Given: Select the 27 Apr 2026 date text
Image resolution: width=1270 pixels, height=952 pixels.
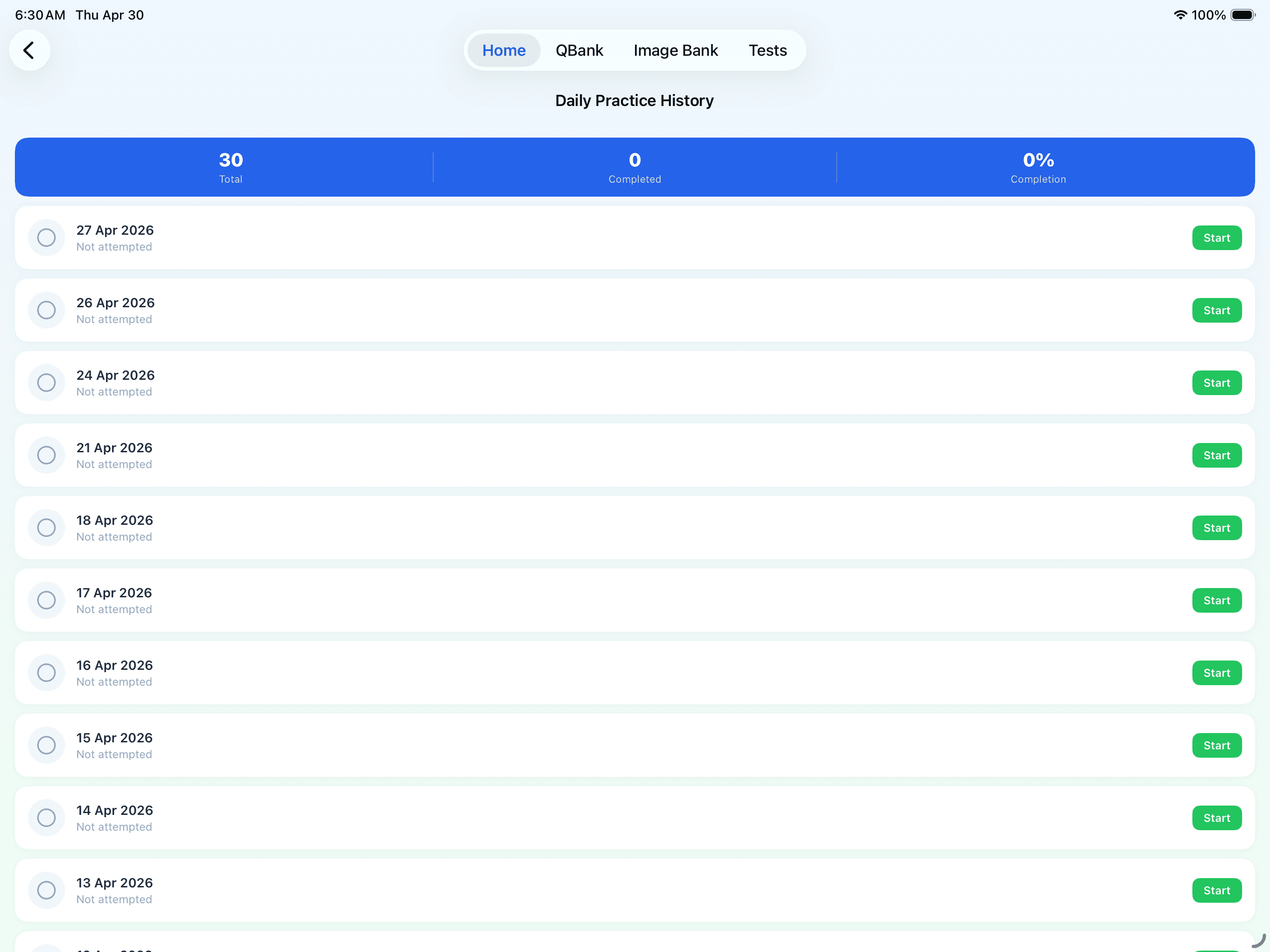Looking at the screenshot, I should [115, 230].
